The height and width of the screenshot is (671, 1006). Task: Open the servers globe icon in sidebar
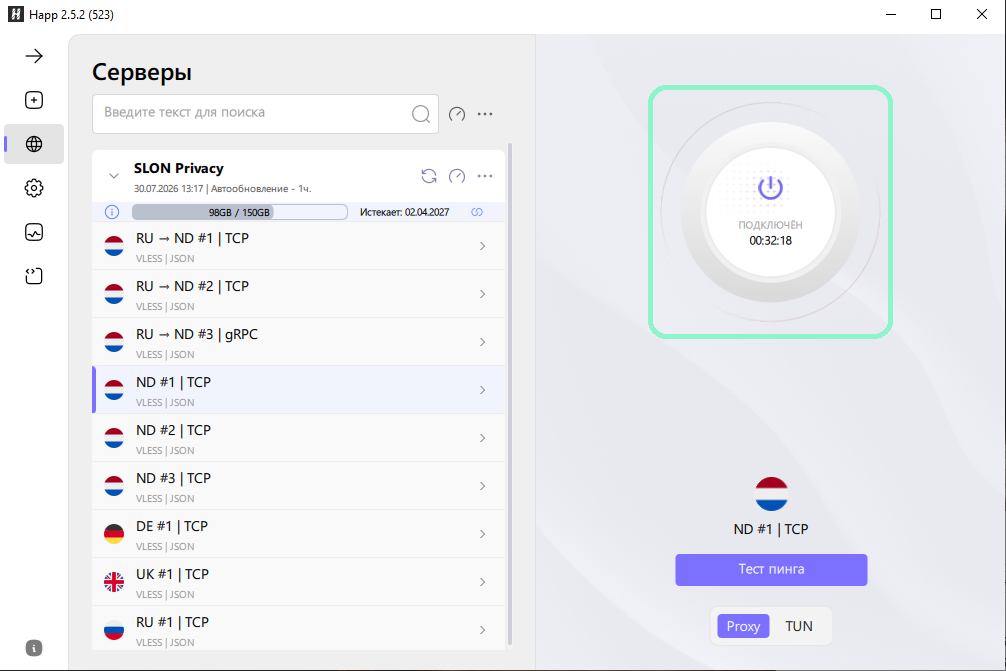pyautogui.click(x=34, y=144)
